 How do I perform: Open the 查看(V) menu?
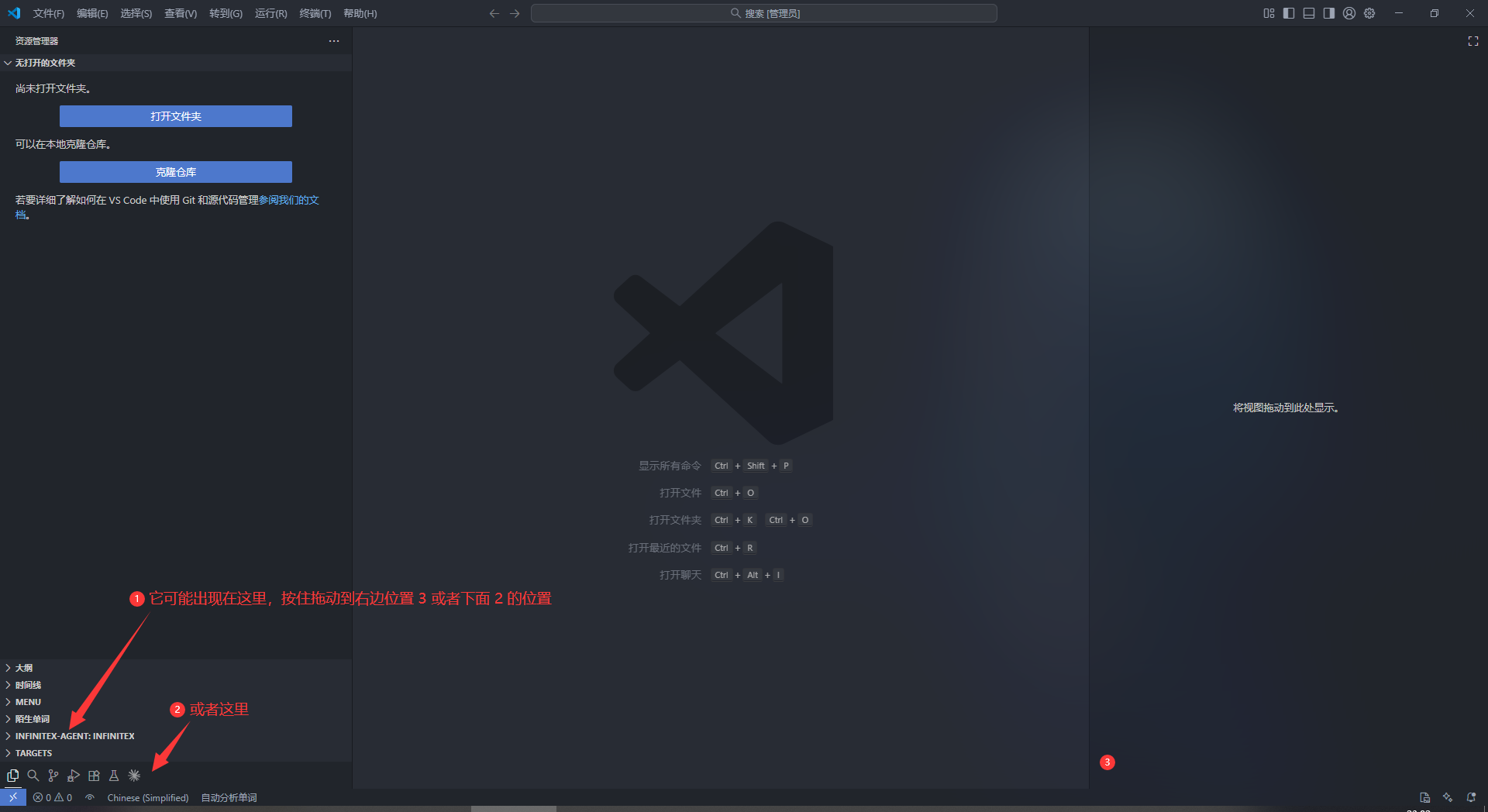point(181,13)
